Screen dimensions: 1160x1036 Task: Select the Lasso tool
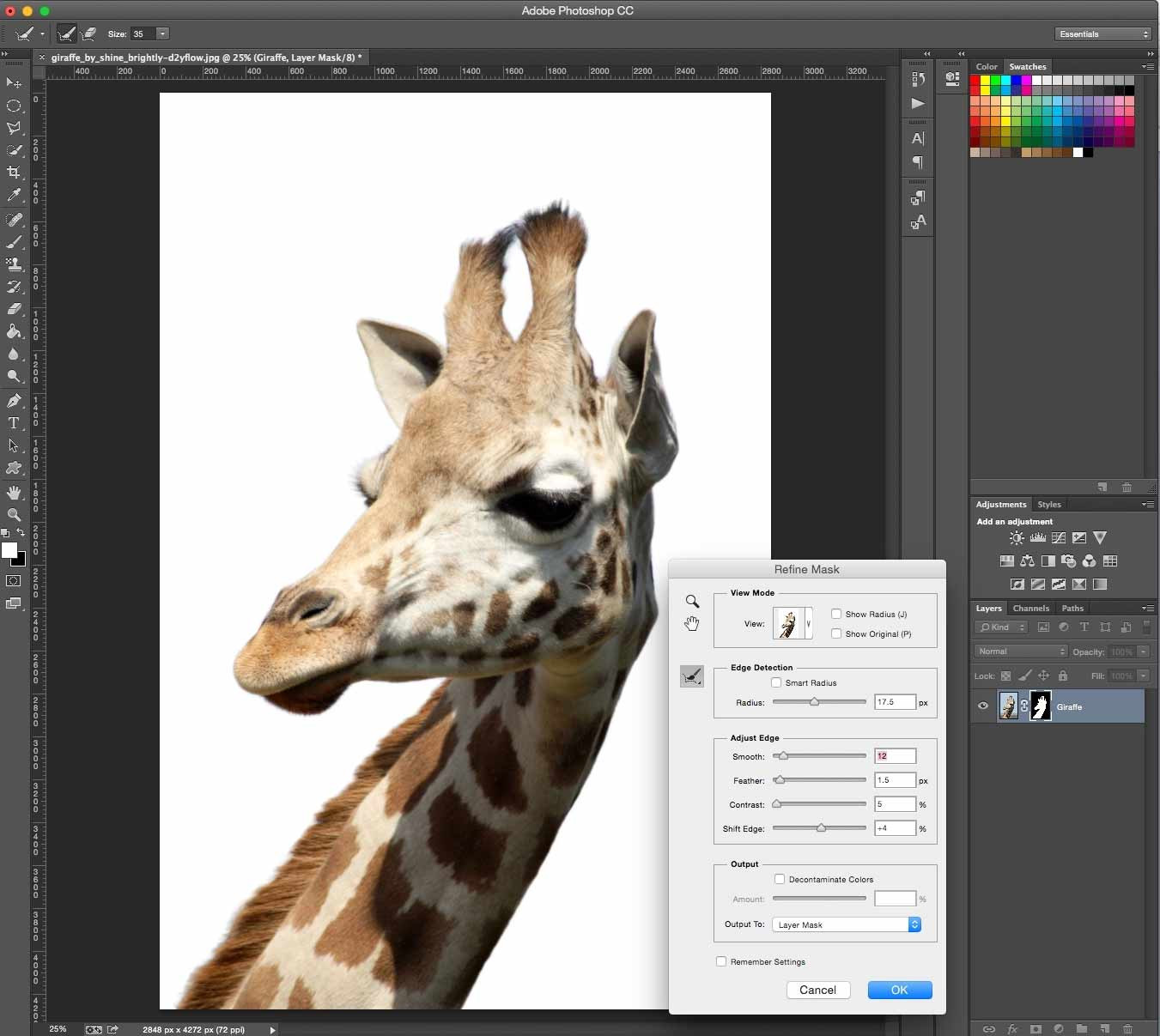14,128
